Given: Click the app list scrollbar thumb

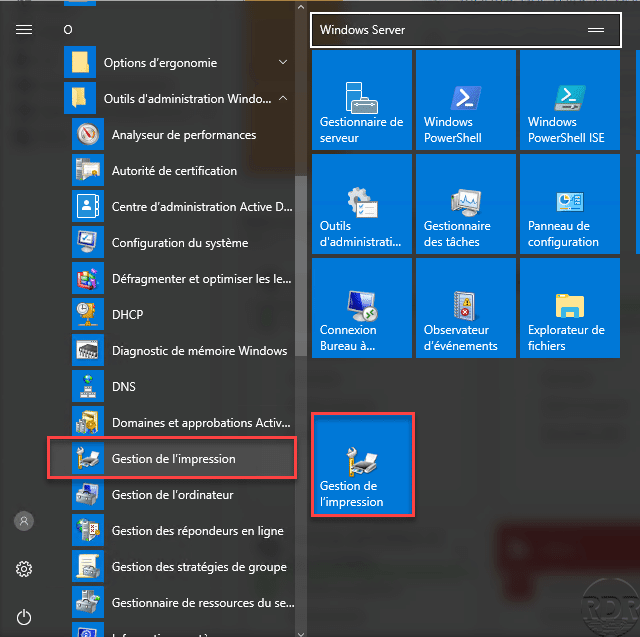Looking at the screenshot, I should (x=301, y=265).
